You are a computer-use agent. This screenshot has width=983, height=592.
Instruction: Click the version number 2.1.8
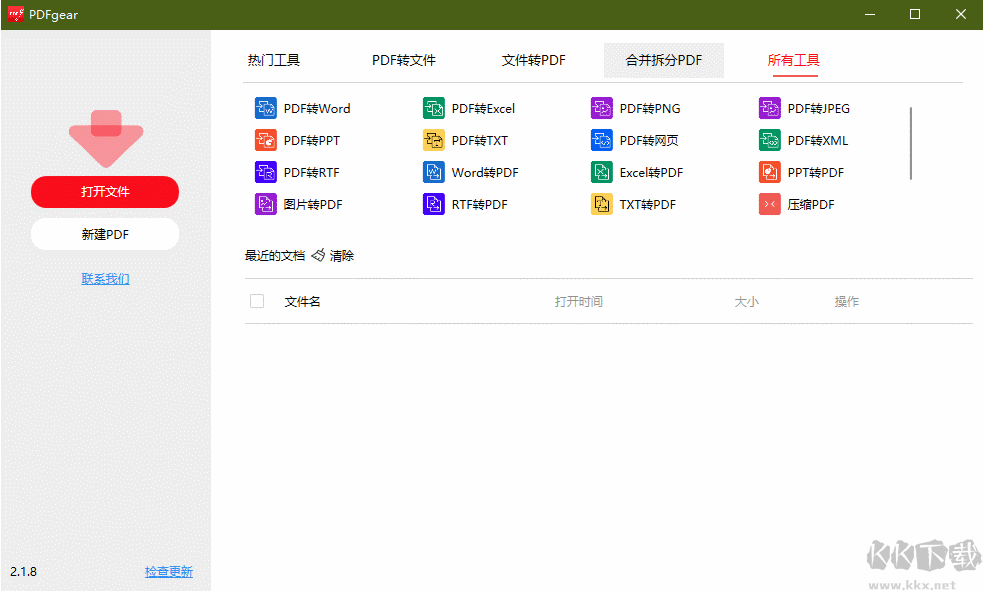point(23,572)
